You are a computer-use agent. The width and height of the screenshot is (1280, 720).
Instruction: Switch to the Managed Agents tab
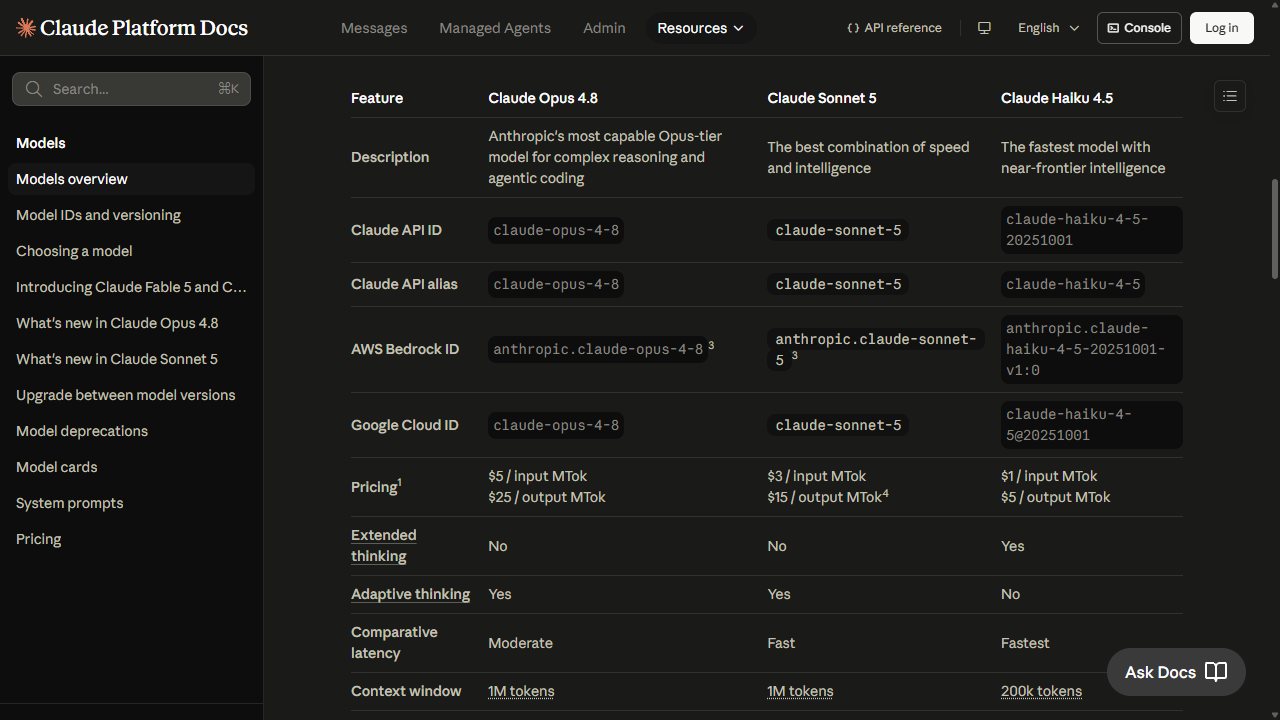pos(495,28)
